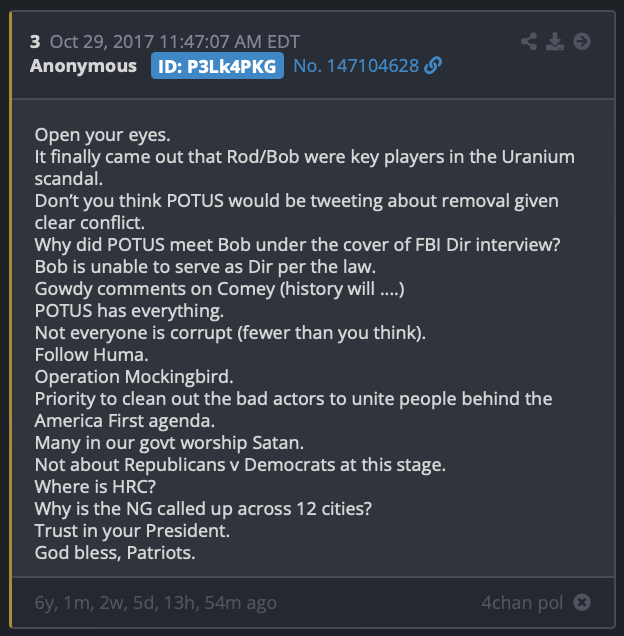
Task: Click the line "Where is HRC?"
Action: point(95,487)
